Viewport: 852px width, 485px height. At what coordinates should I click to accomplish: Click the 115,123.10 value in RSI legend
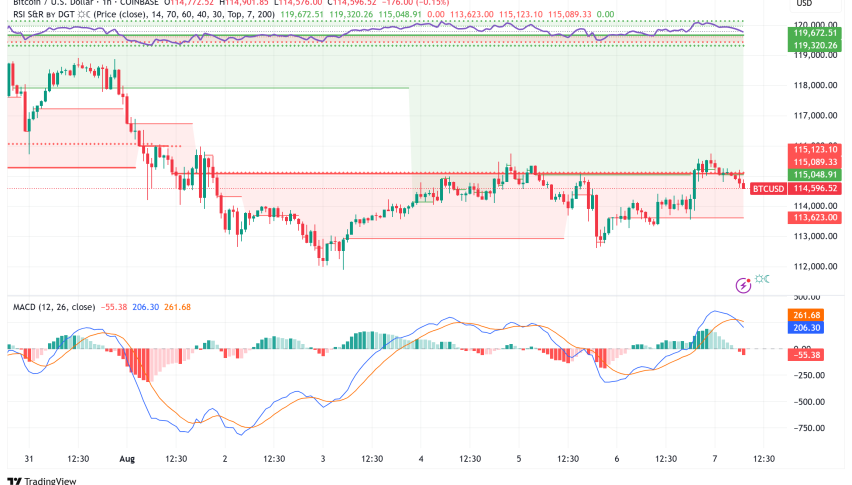(521, 14)
